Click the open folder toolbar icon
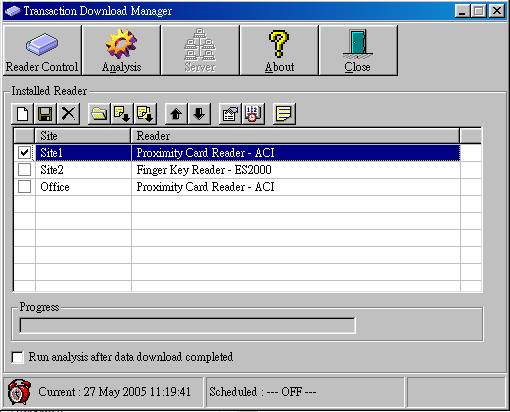The width and height of the screenshot is (510, 412). [x=99, y=114]
